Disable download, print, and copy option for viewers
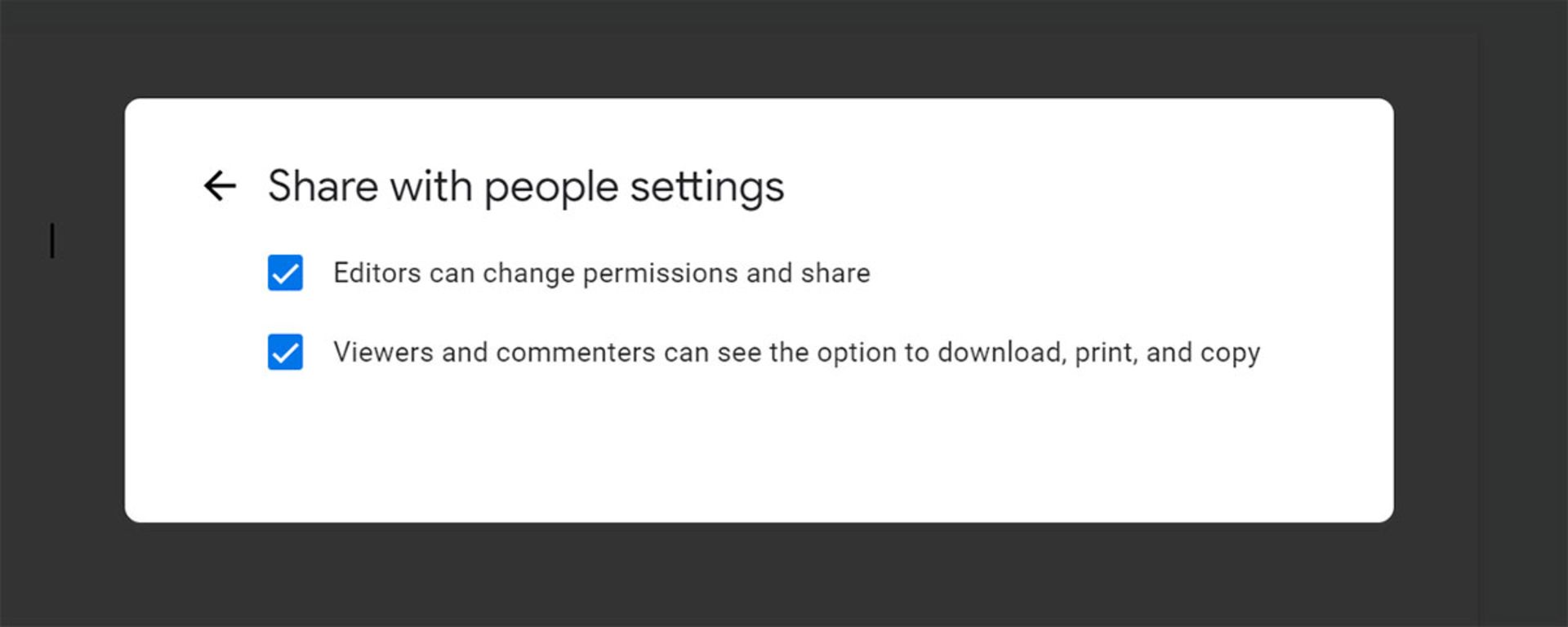The height and width of the screenshot is (627, 1568). click(285, 352)
